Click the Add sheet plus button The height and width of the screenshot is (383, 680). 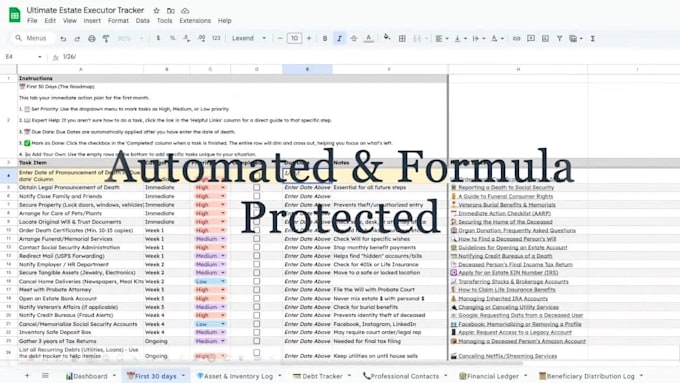pos(27,376)
